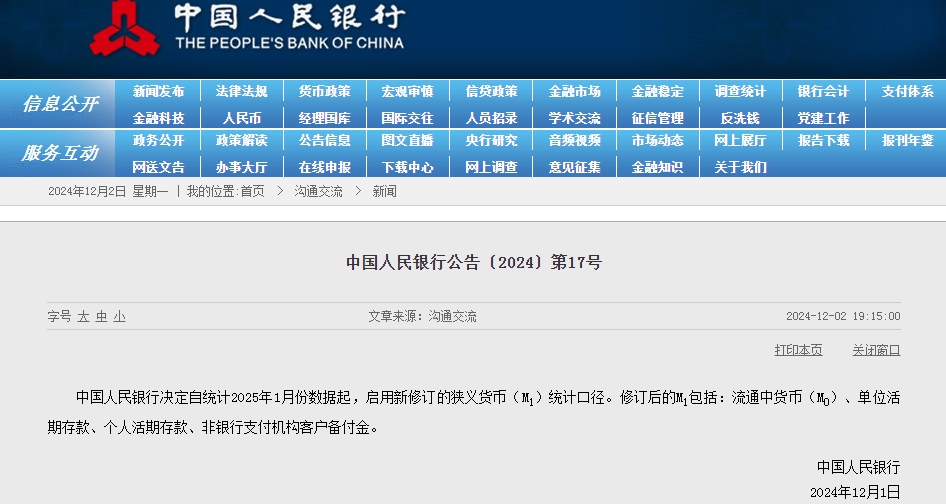Follow the 沟通交流 breadcrumb link
The height and width of the screenshot is (504, 946).
point(319,191)
